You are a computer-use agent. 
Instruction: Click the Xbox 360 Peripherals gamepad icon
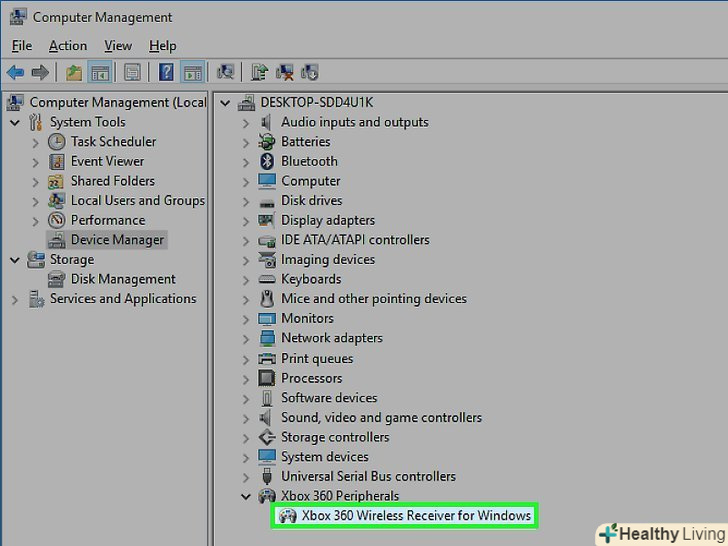tap(266, 496)
